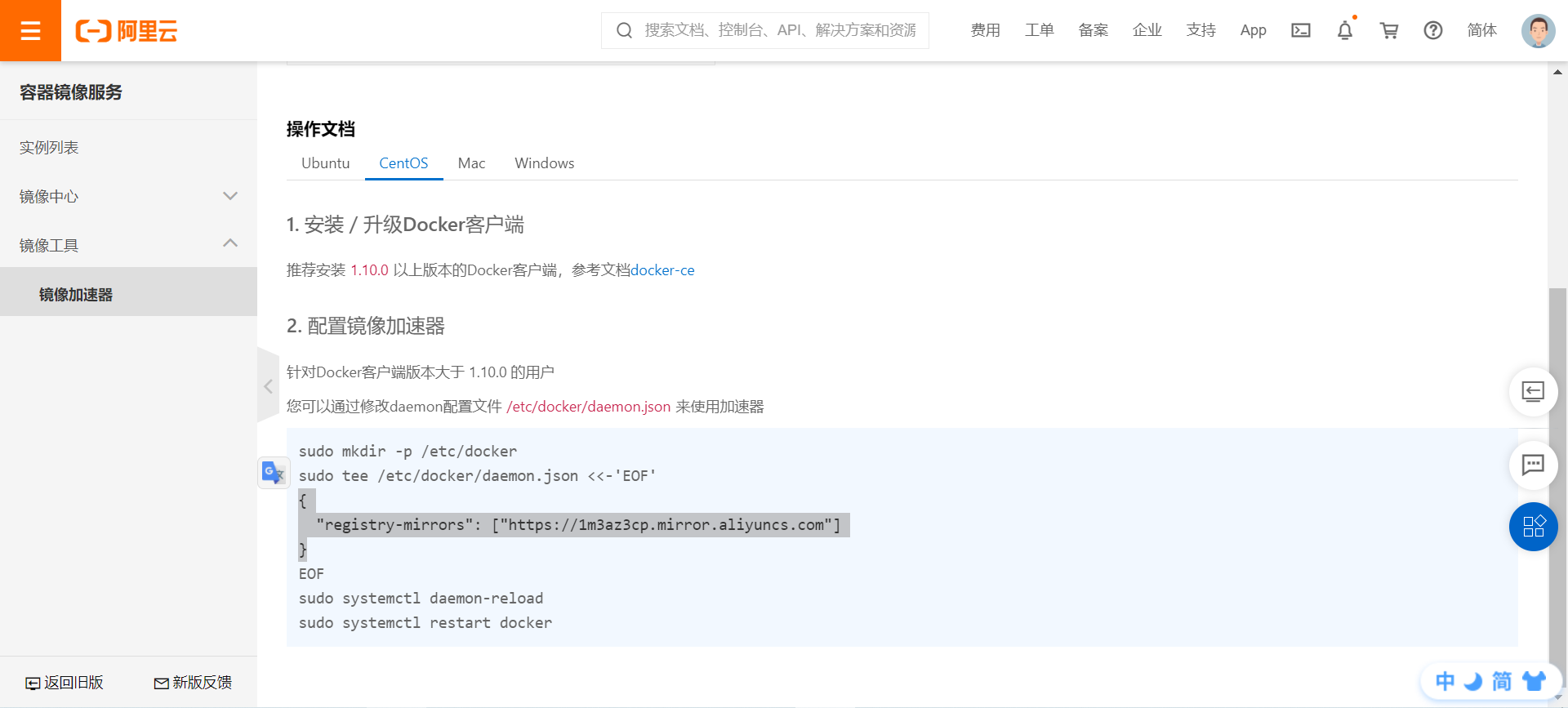Open the docker-ce documentation link
This screenshot has height=708, width=1568.
(662, 270)
